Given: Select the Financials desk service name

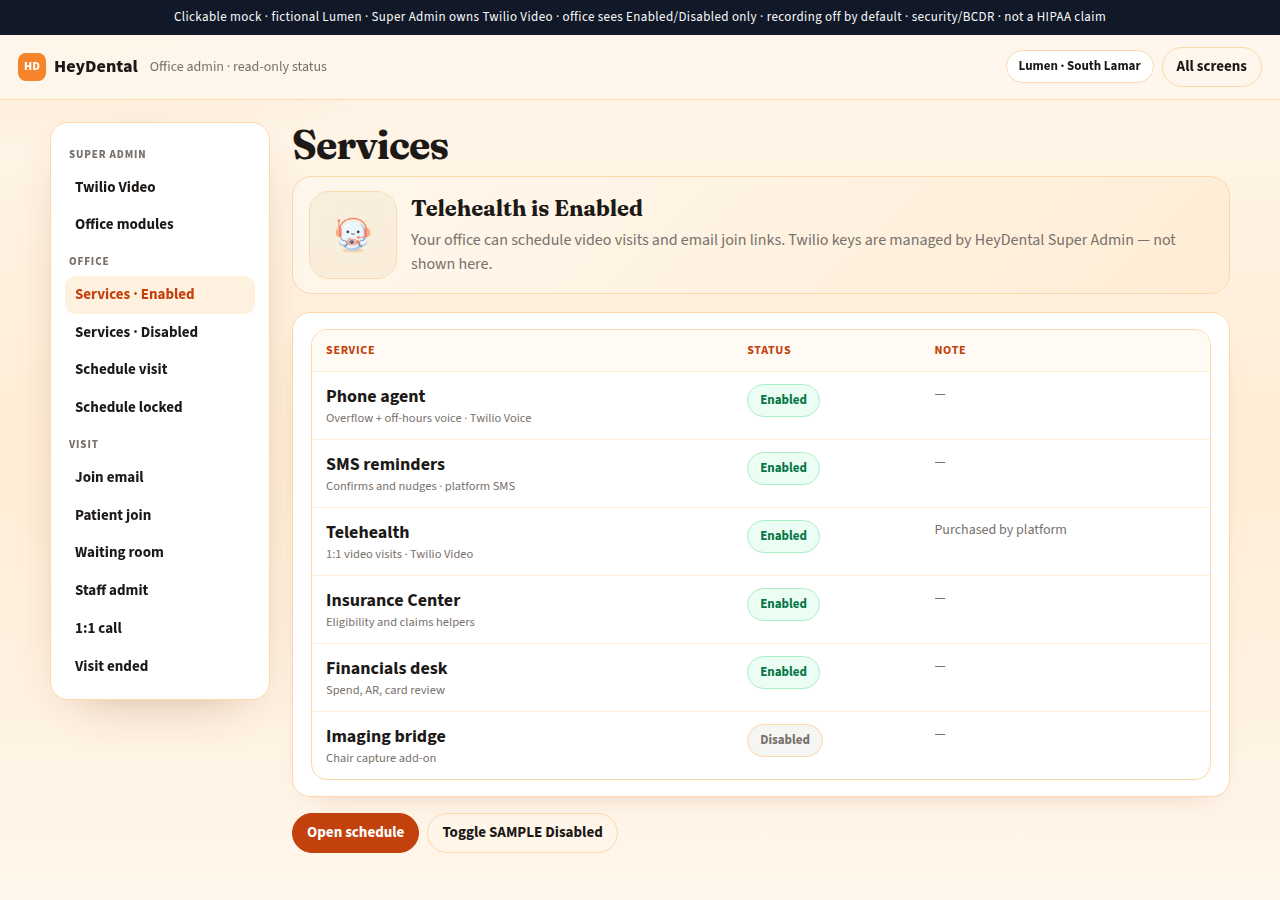Looking at the screenshot, I should pos(387,668).
